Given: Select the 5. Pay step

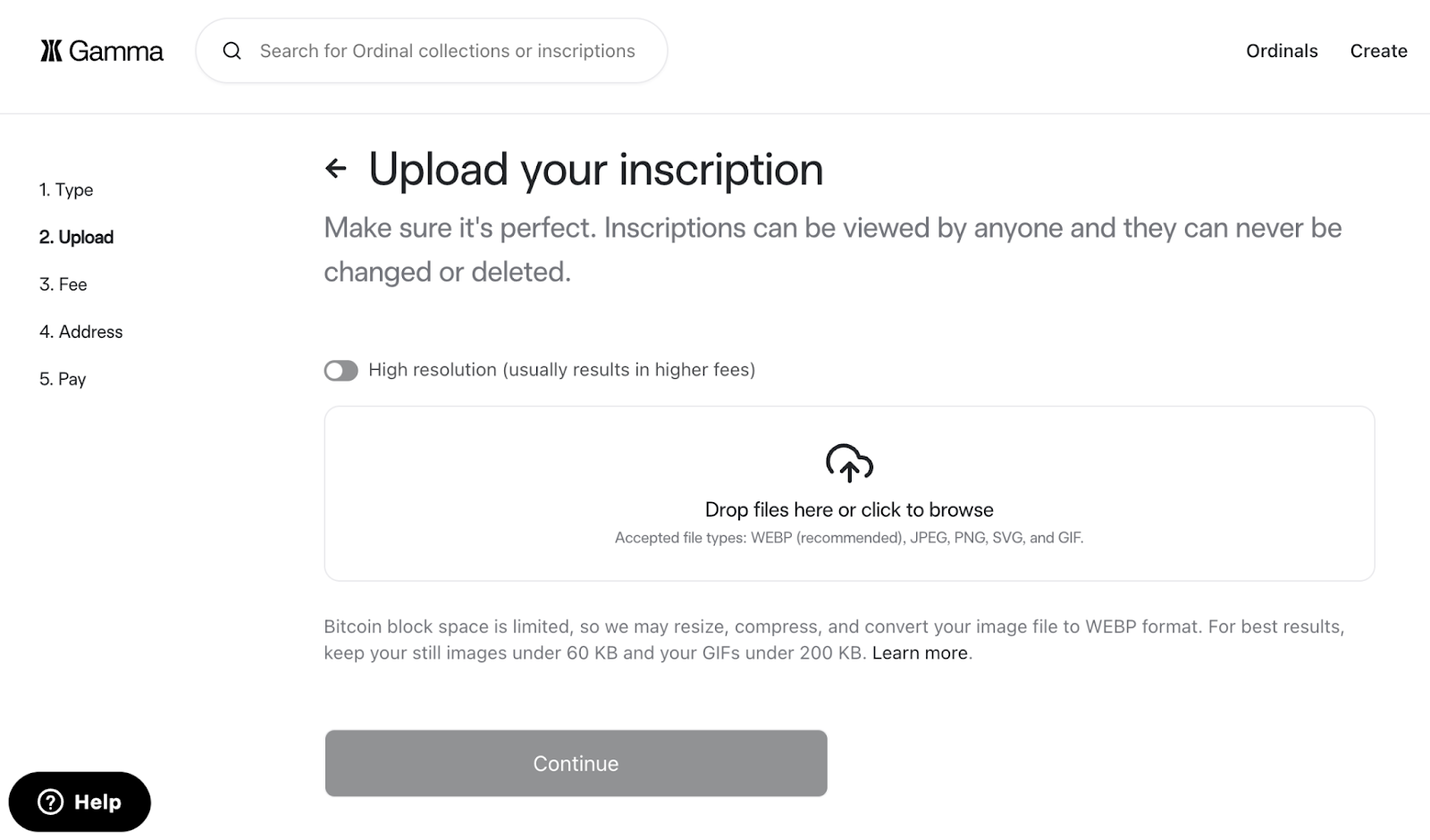Looking at the screenshot, I should coord(63,379).
